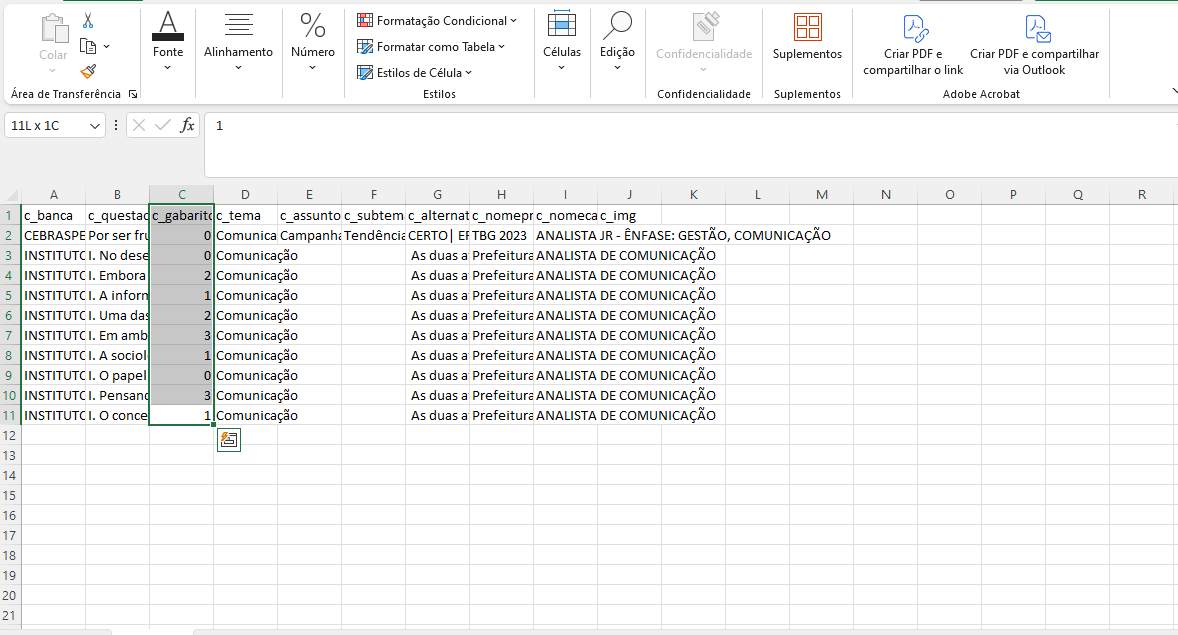Expand the Alinhamento group chevron

[238, 68]
